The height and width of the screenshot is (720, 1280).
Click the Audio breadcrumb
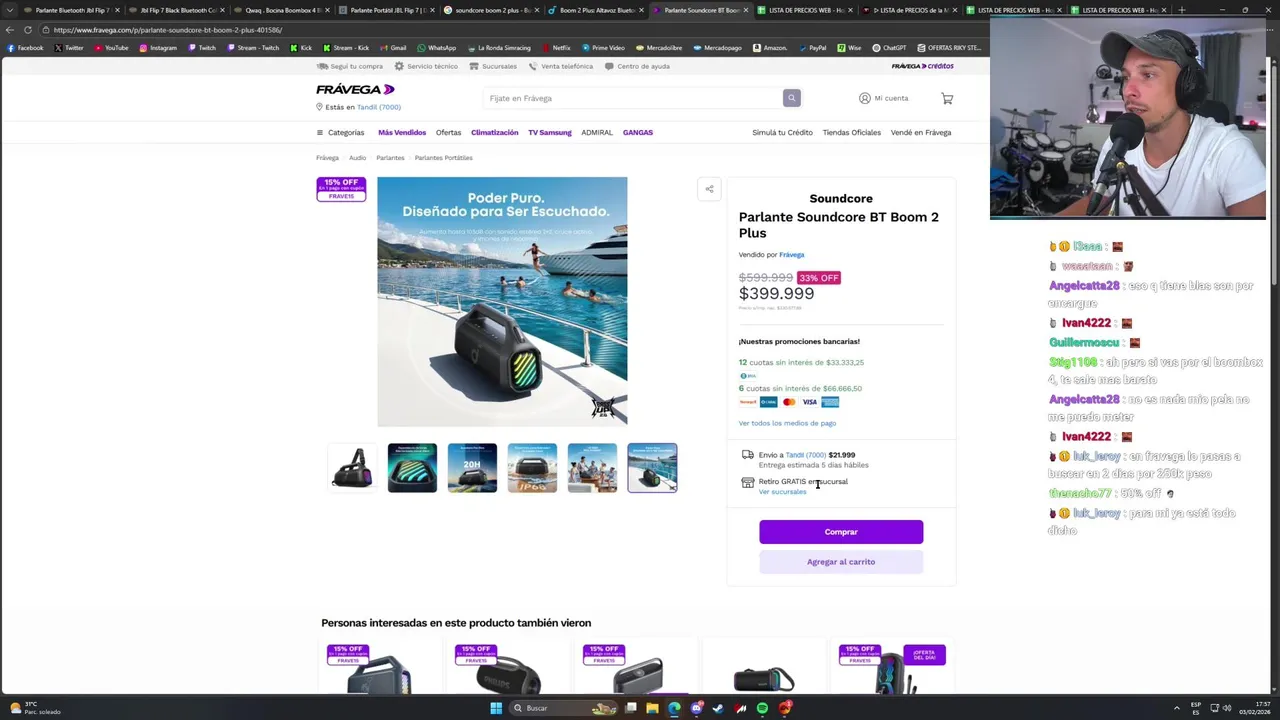tap(357, 158)
